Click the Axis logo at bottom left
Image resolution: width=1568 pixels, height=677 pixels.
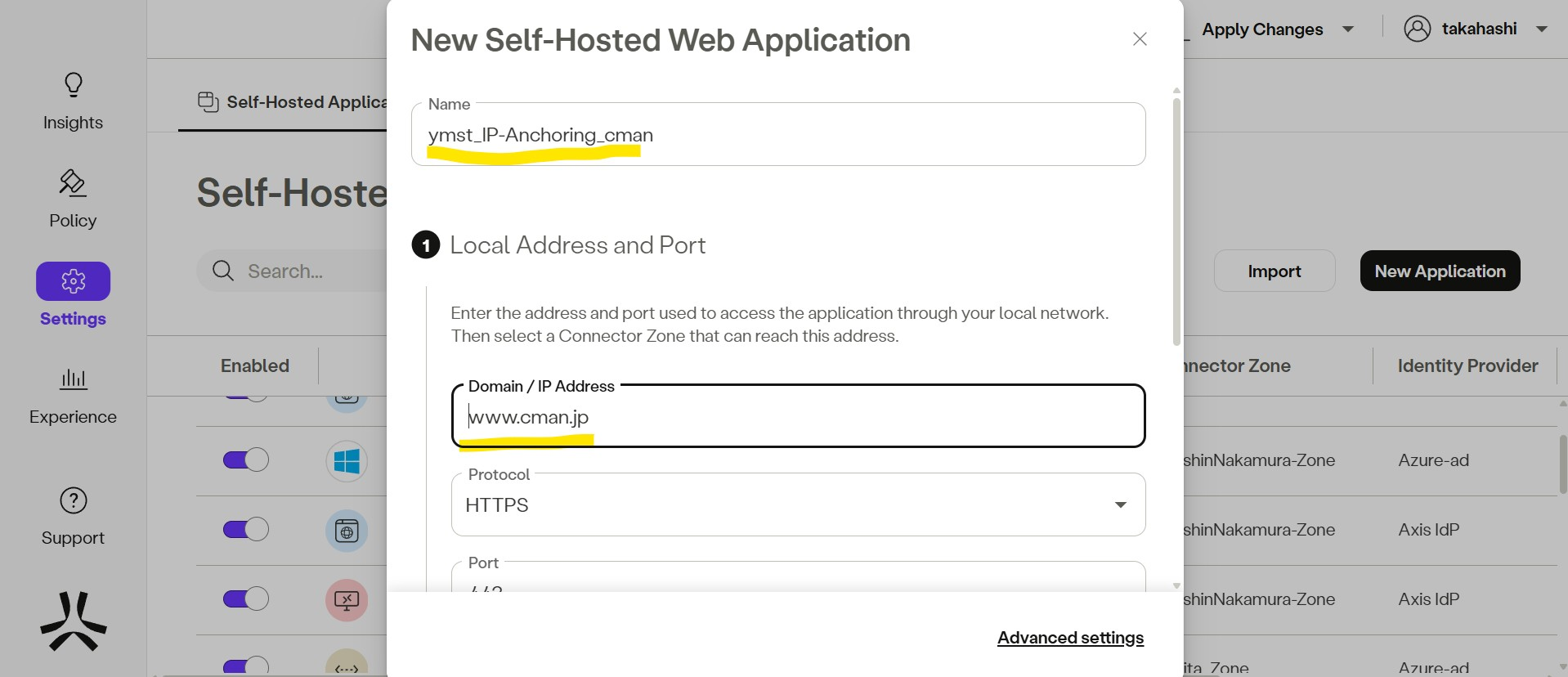pos(73,621)
